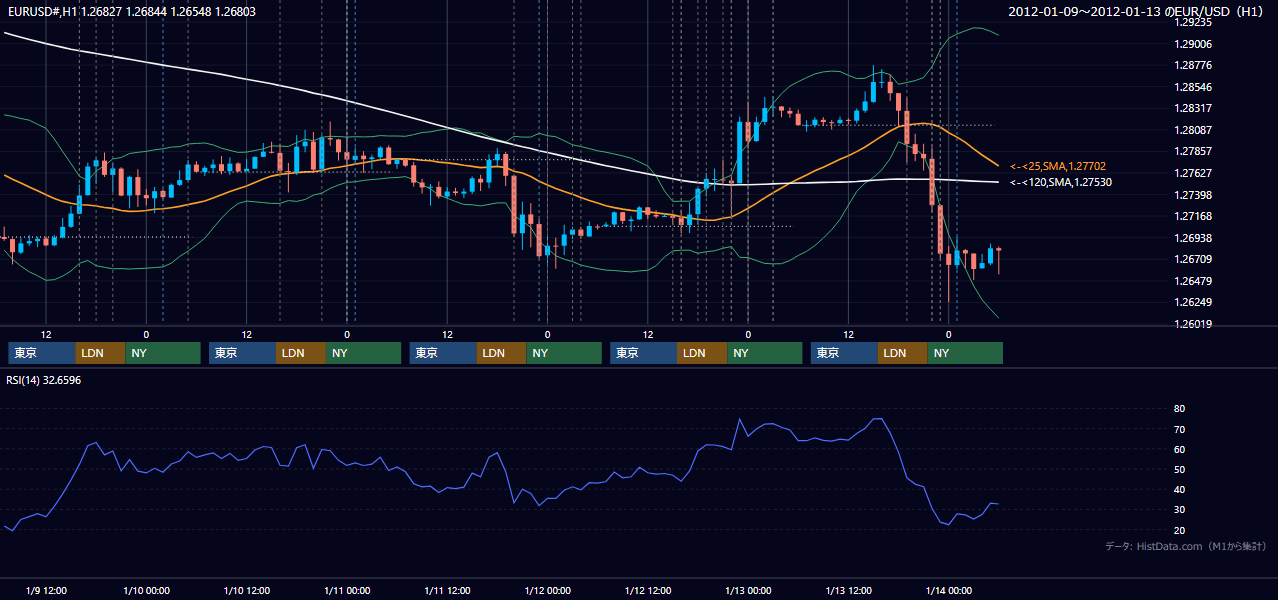The width and height of the screenshot is (1278, 600).
Task: Click the leftmost 東京 session bar
Action: (42, 353)
